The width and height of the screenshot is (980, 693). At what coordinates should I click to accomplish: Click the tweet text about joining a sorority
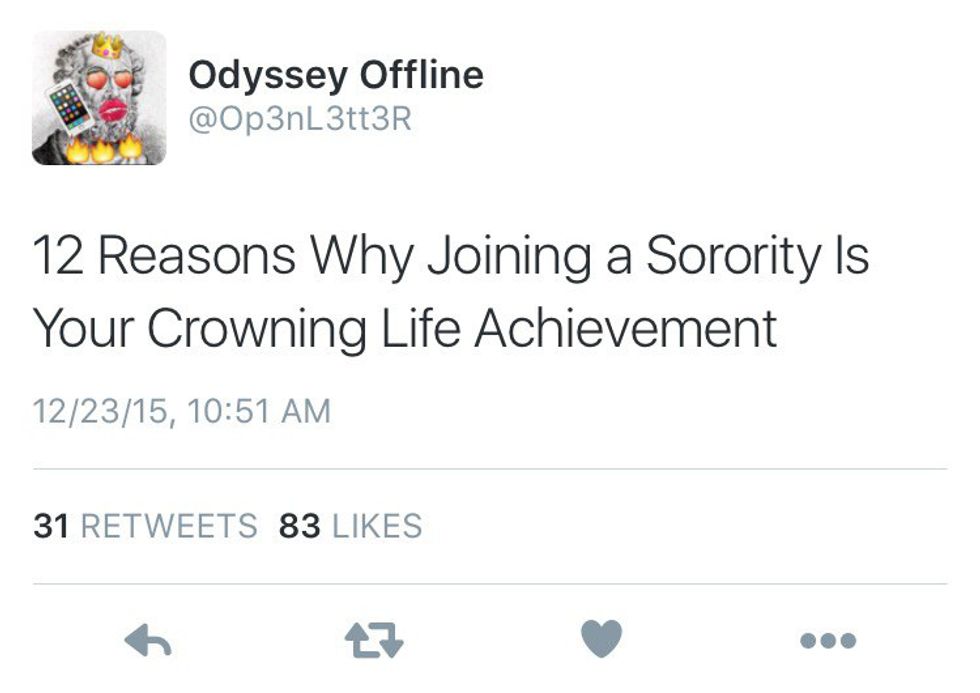click(x=450, y=292)
